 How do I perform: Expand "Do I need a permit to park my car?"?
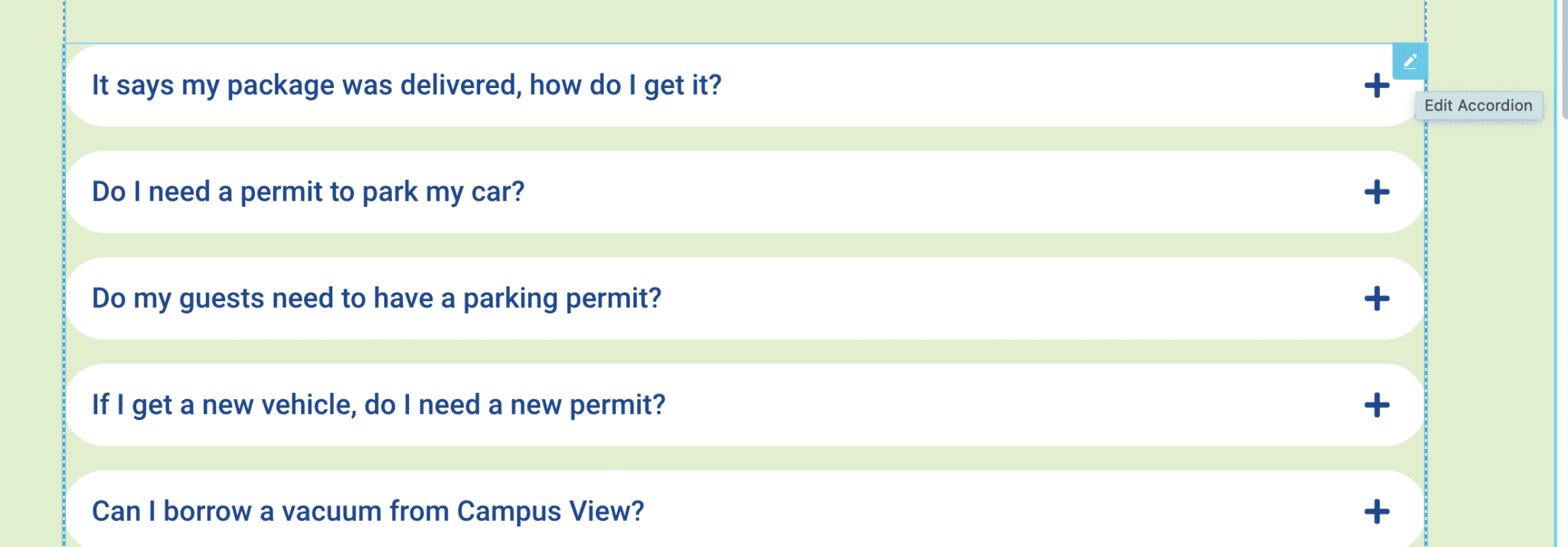coord(308,192)
